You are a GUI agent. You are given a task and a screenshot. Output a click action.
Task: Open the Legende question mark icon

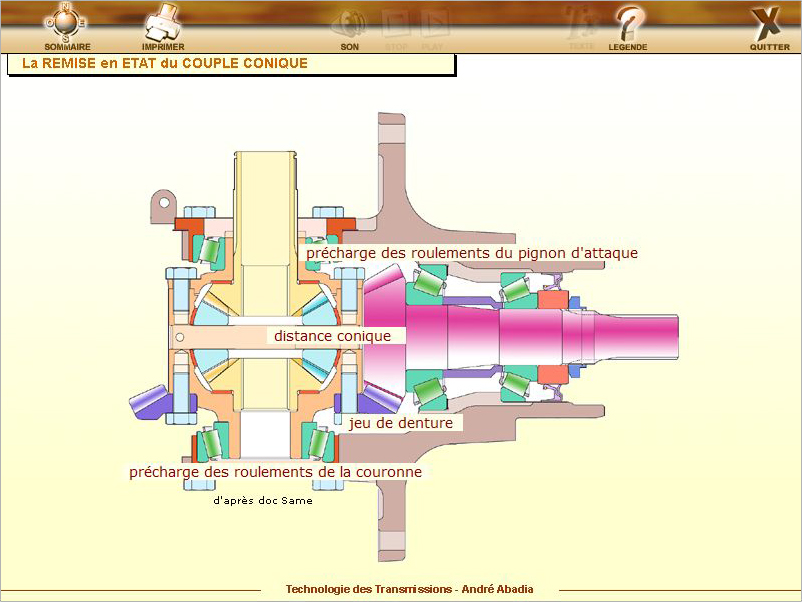pos(628,25)
